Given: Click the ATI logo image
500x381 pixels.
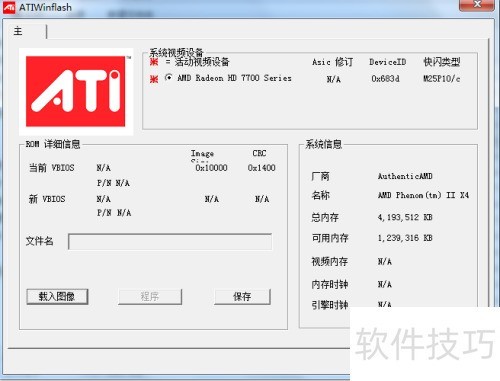Looking at the screenshot, I should [76, 91].
